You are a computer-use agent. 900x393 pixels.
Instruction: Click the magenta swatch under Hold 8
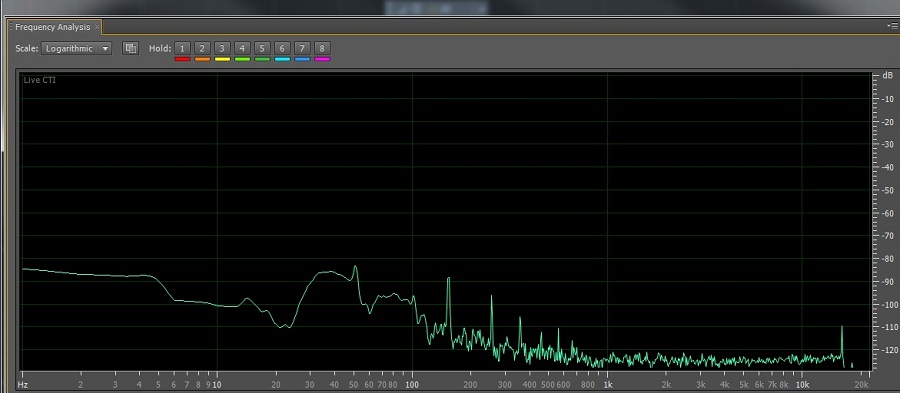click(323, 59)
